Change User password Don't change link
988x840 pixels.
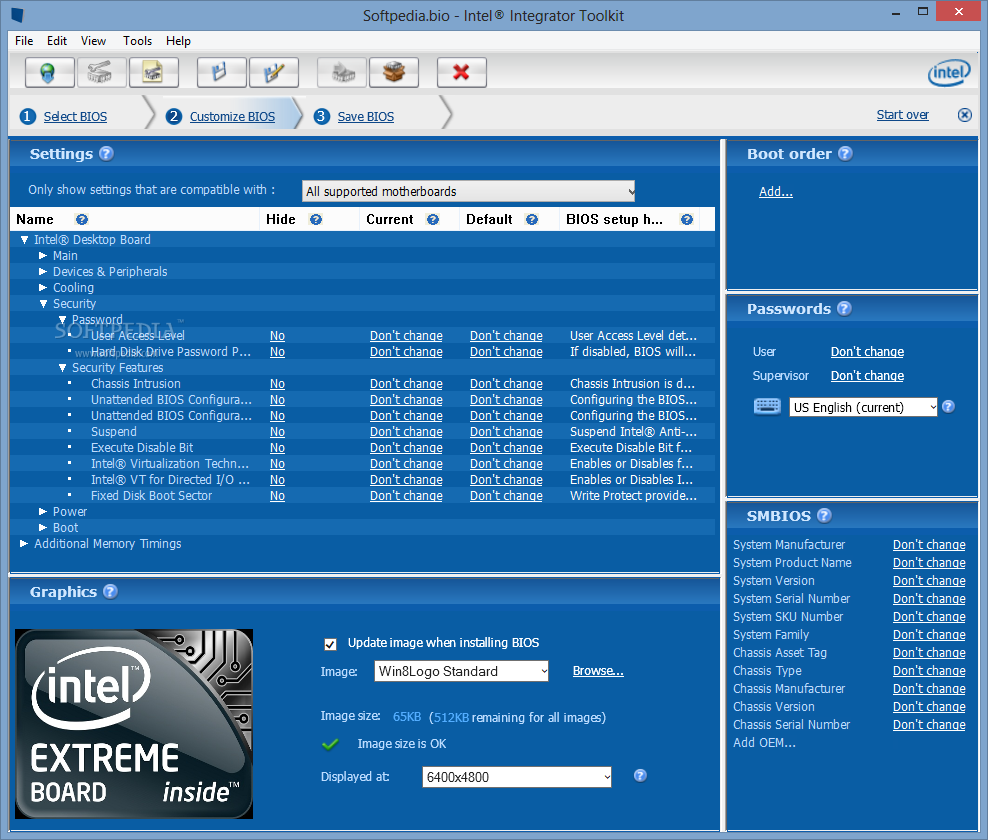click(x=867, y=352)
